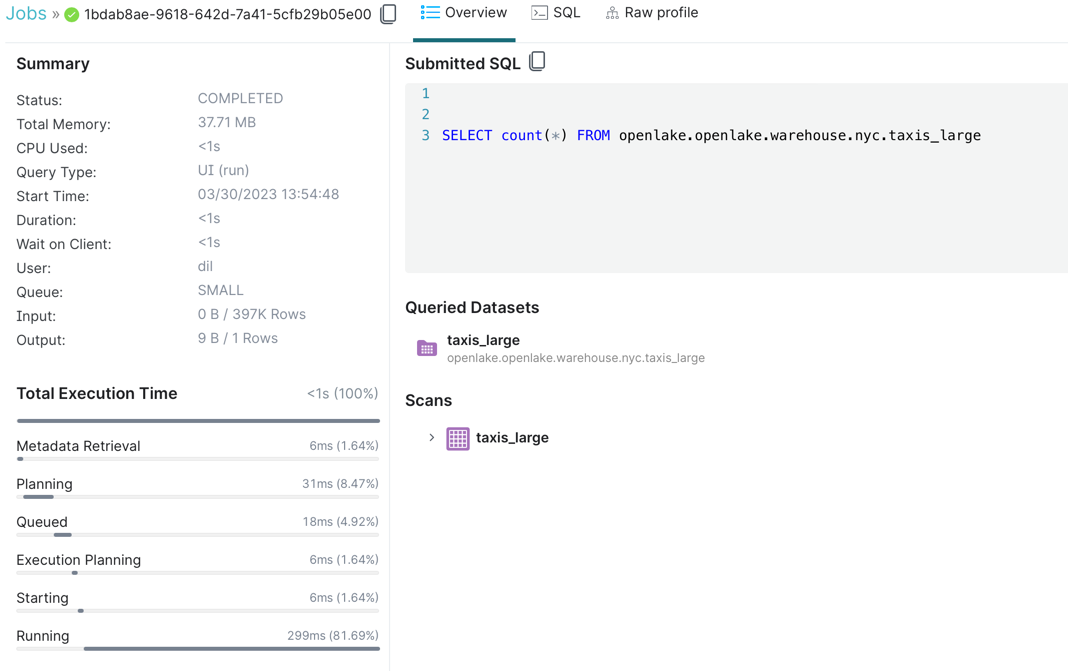
Task: Copy the Submitted SQL to clipboard
Action: pyautogui.click(x=537, y=62)
